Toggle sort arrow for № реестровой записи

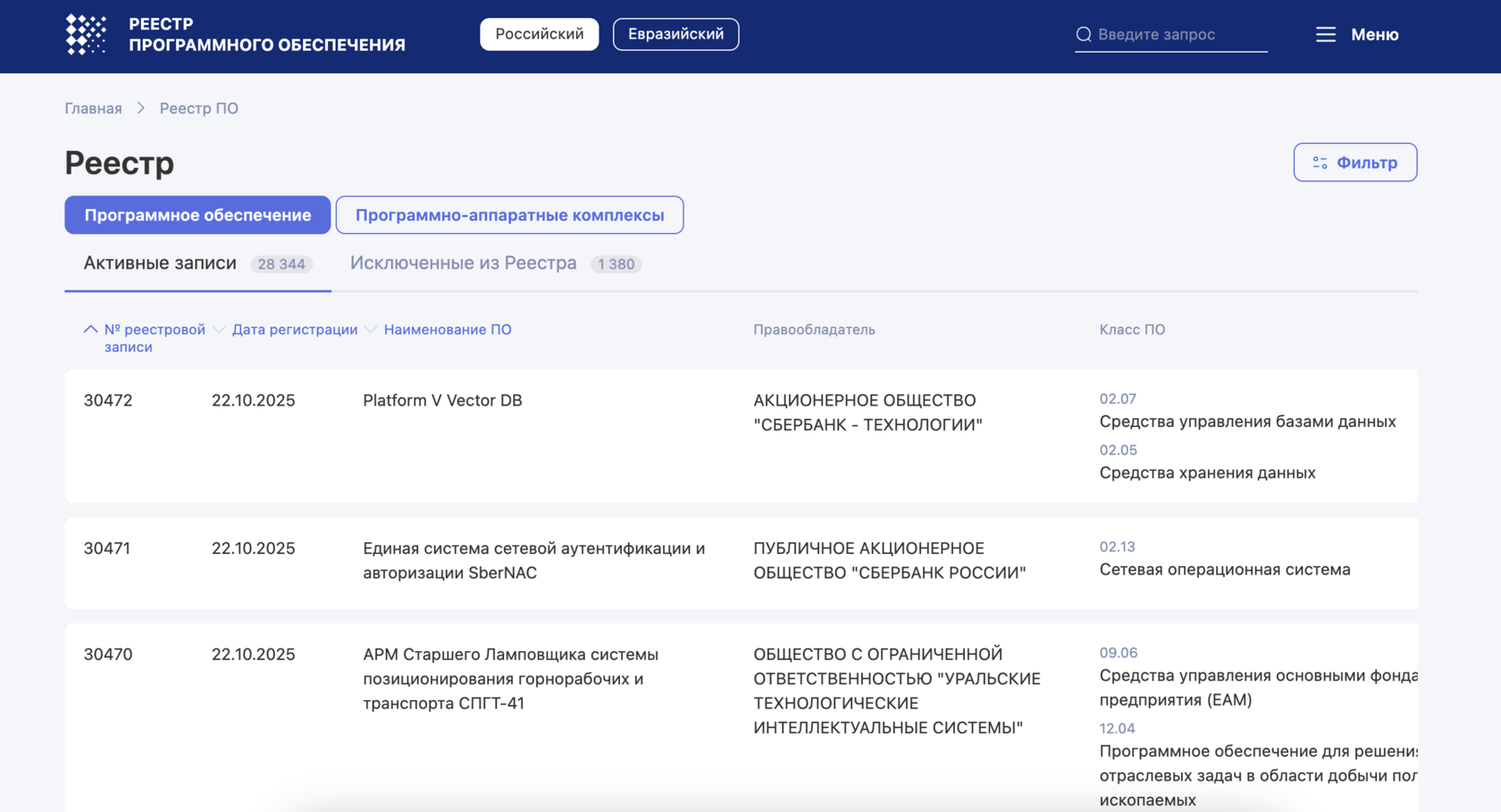click(x=90, y=330)
